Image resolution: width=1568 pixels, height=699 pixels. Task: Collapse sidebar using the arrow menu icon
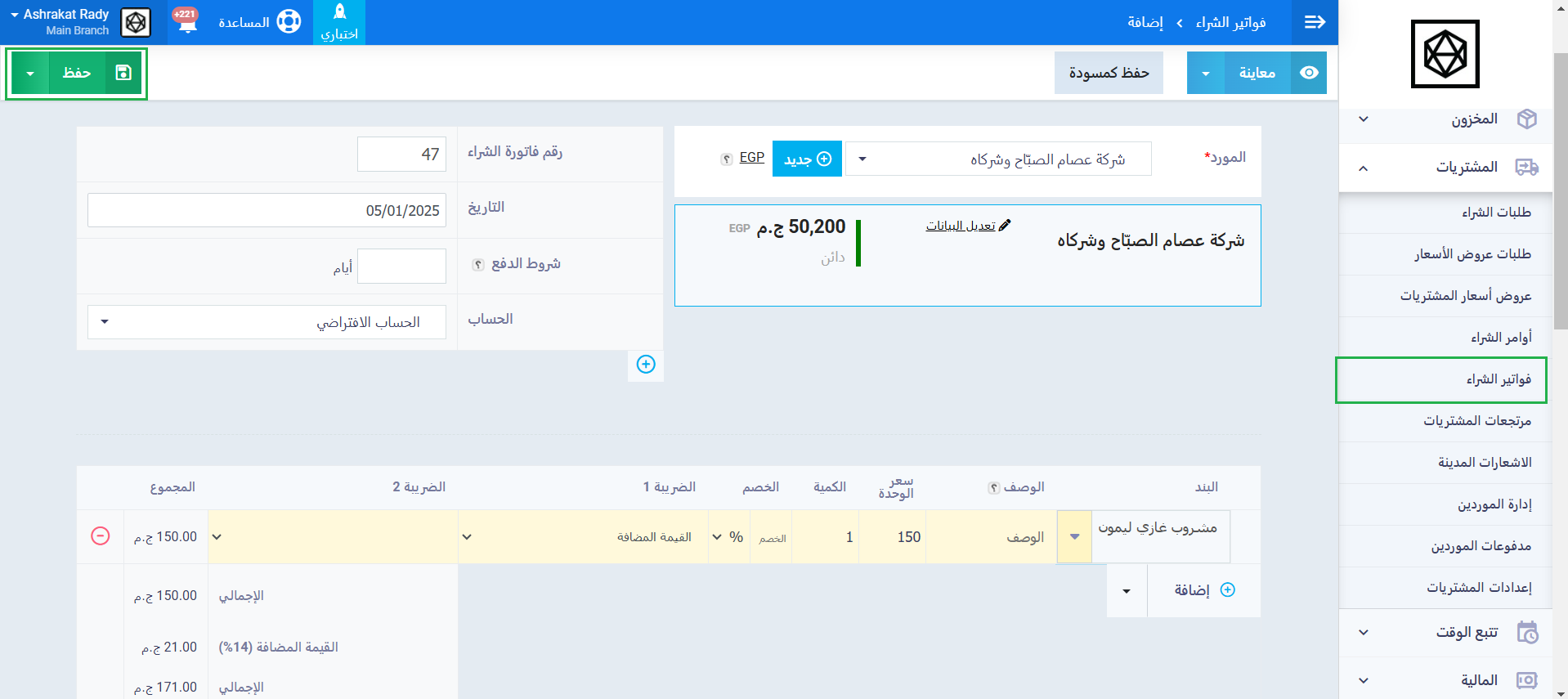click(x=1315, y=22)
